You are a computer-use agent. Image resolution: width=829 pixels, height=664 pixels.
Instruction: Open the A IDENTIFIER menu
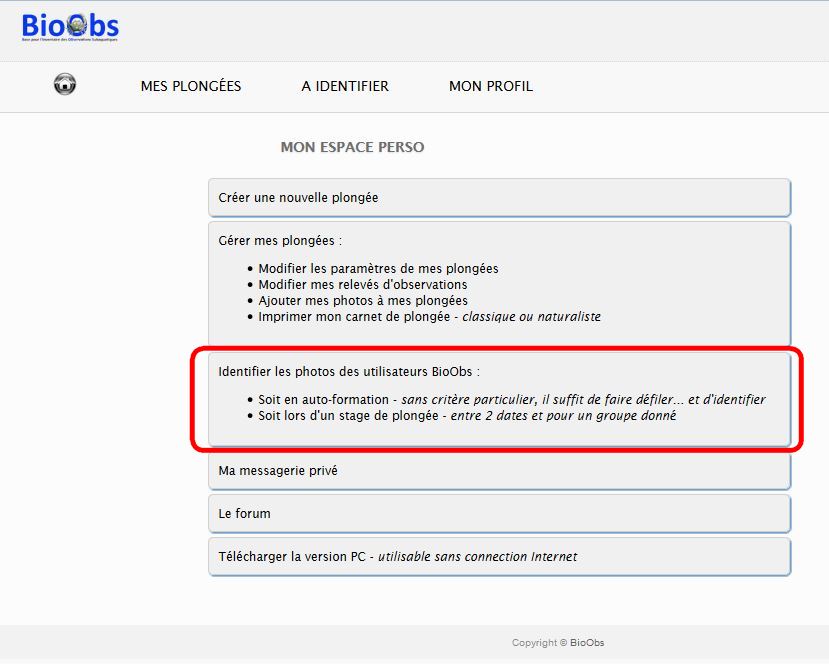click(345, 86)
